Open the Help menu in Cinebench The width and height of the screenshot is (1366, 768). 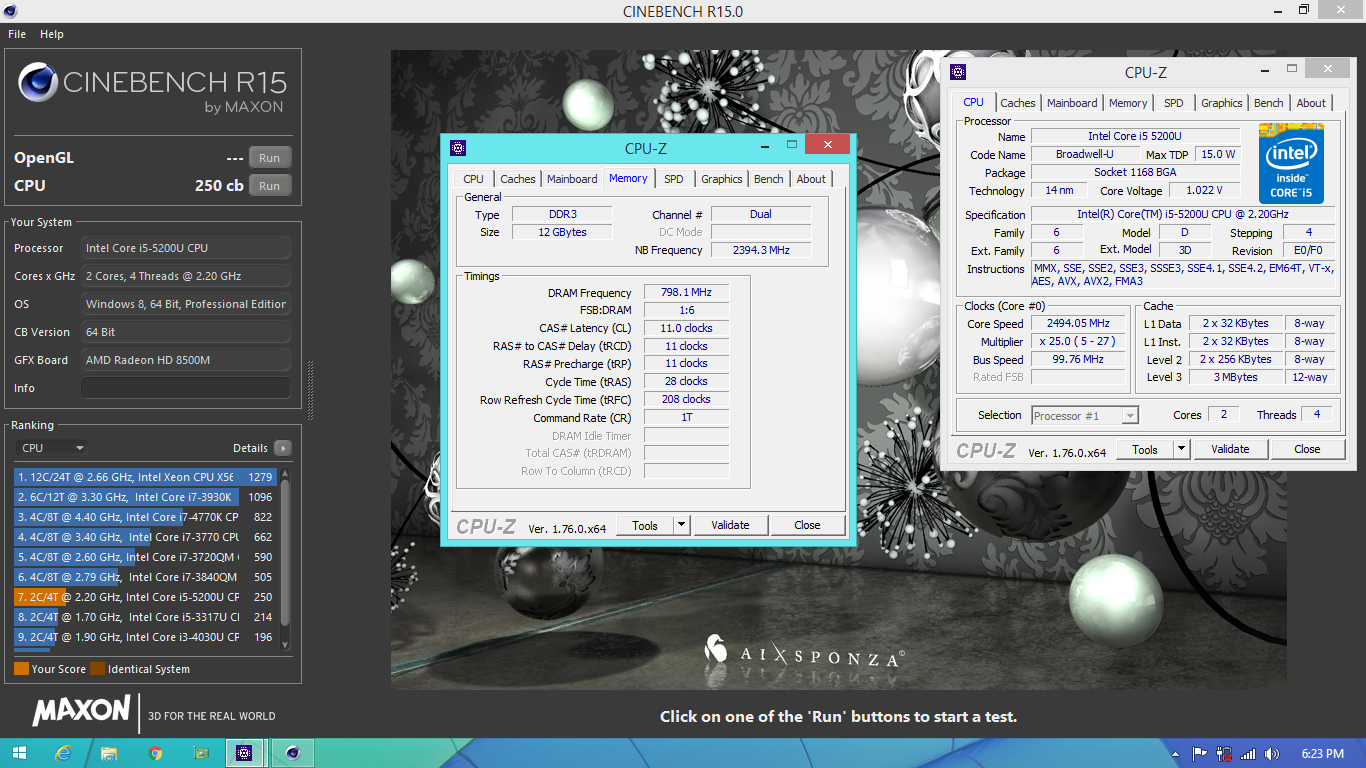[x=52, y=34]
